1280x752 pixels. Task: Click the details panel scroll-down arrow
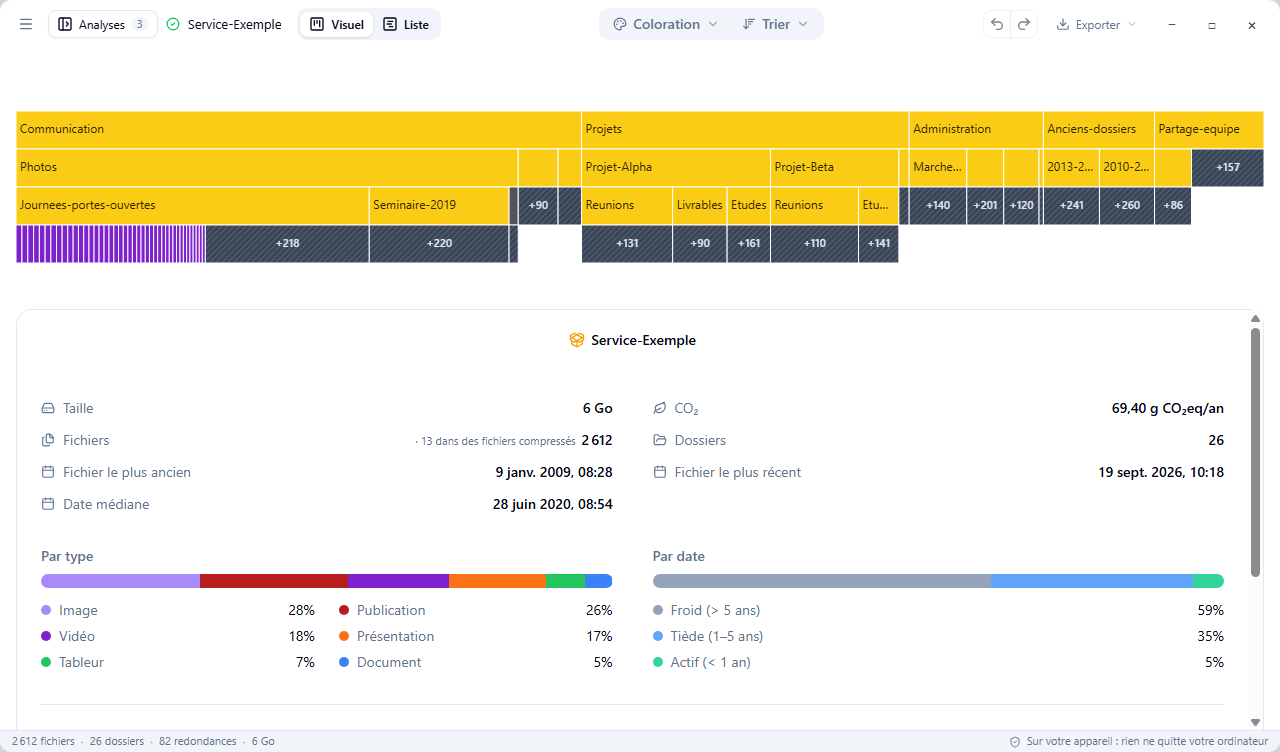pos(1255,722)
